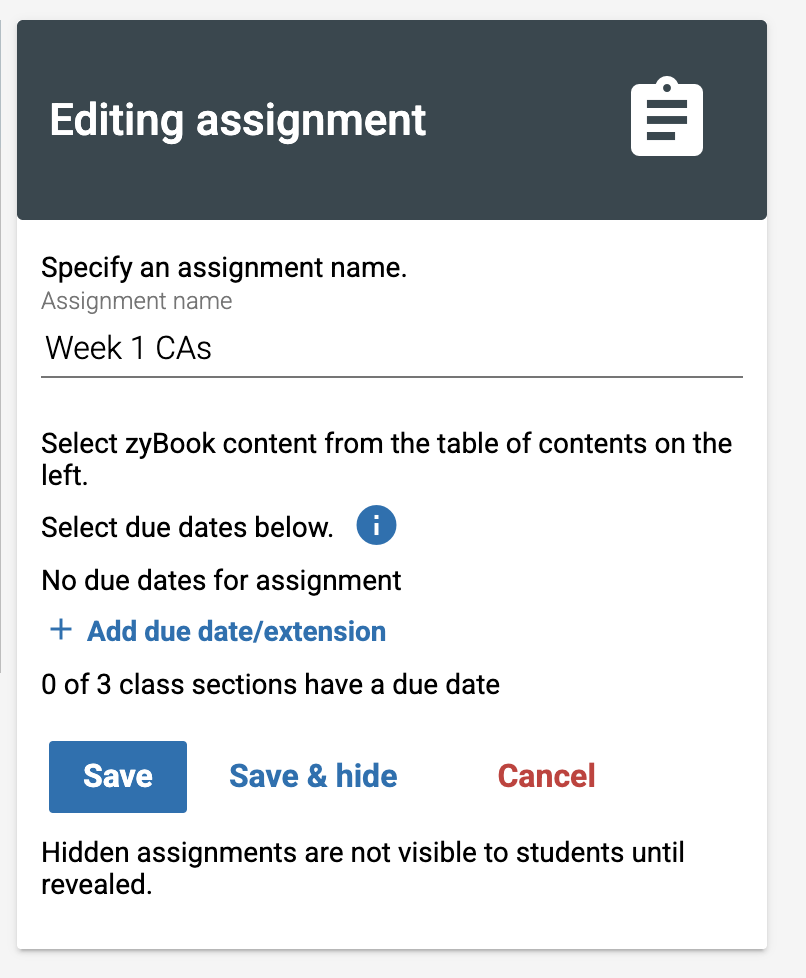The width and height of the screenshot is (806, 978).
Task: Click the word 'revealed.' in the bottom note
Action: click(x=97, y=884)
